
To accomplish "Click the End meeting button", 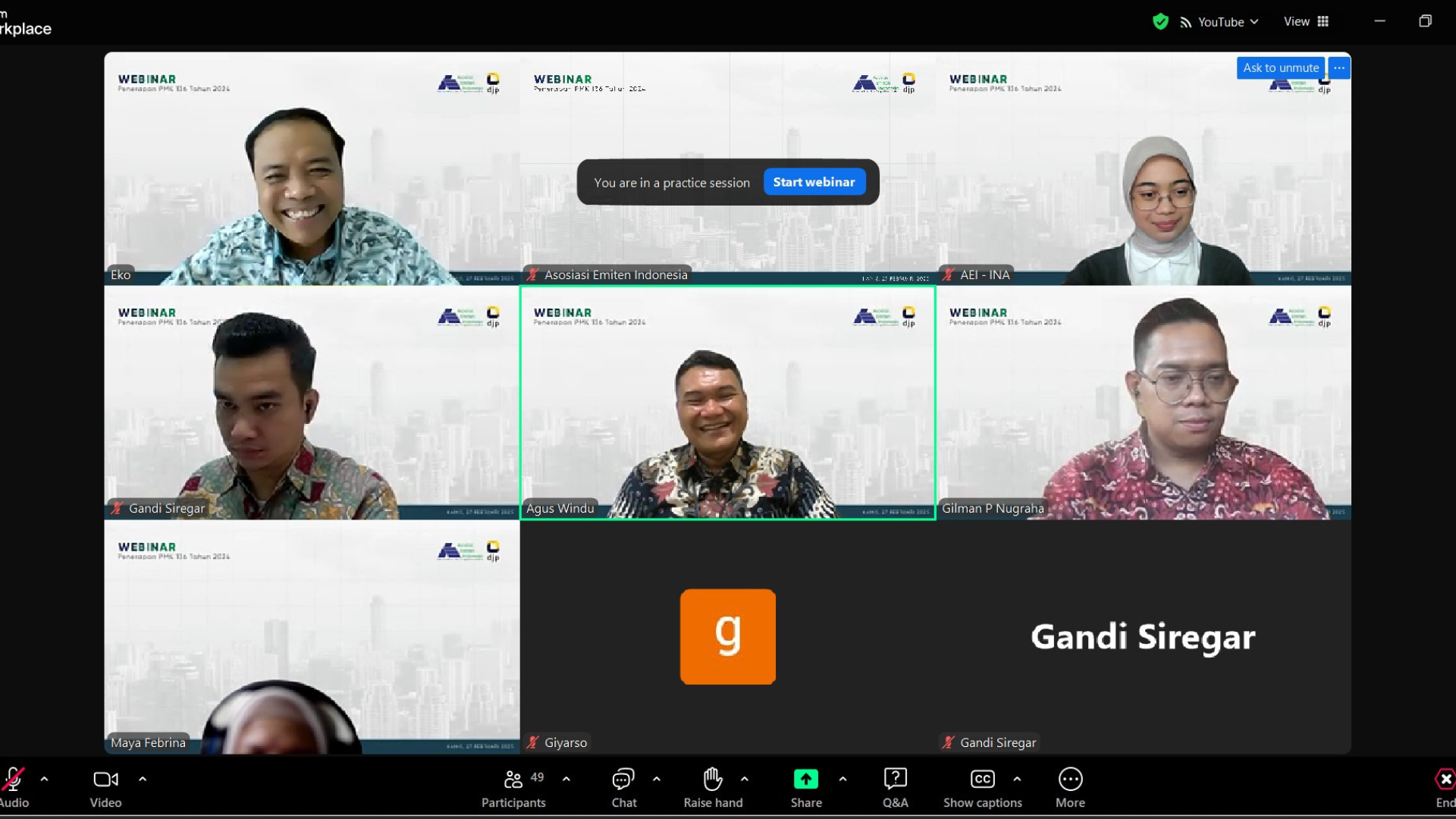I will pos(1445,787).
